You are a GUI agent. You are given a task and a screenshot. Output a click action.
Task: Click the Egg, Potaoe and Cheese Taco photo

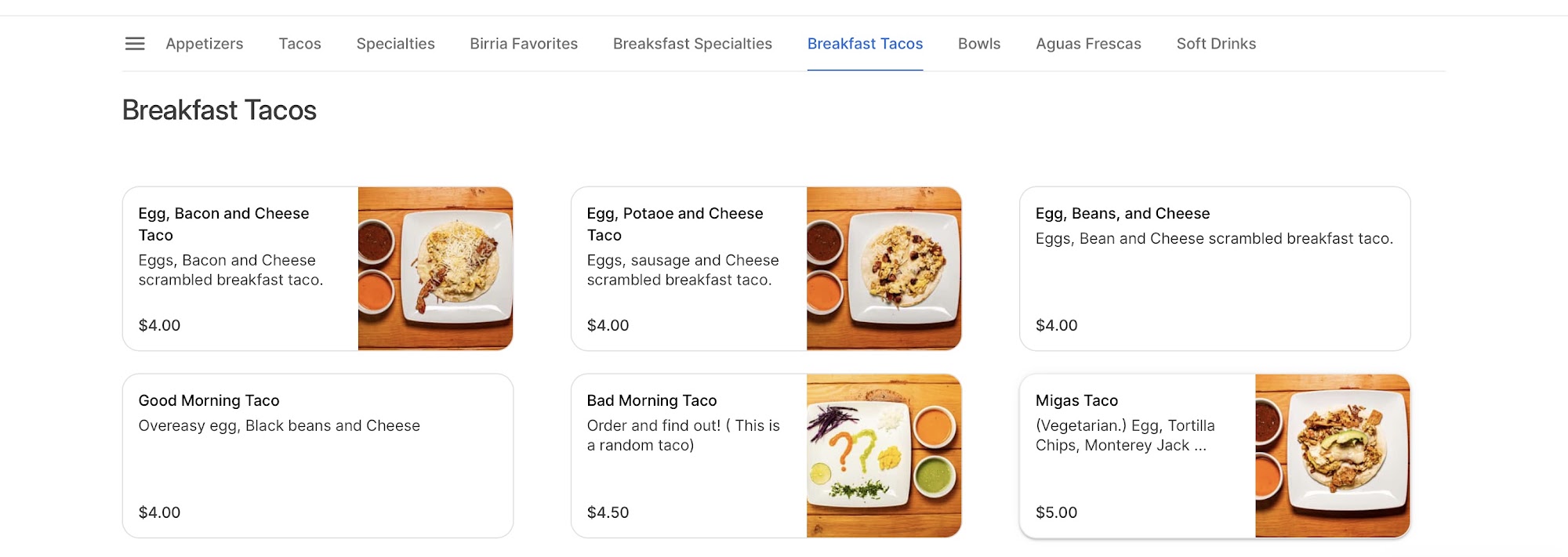coord(884,268)
